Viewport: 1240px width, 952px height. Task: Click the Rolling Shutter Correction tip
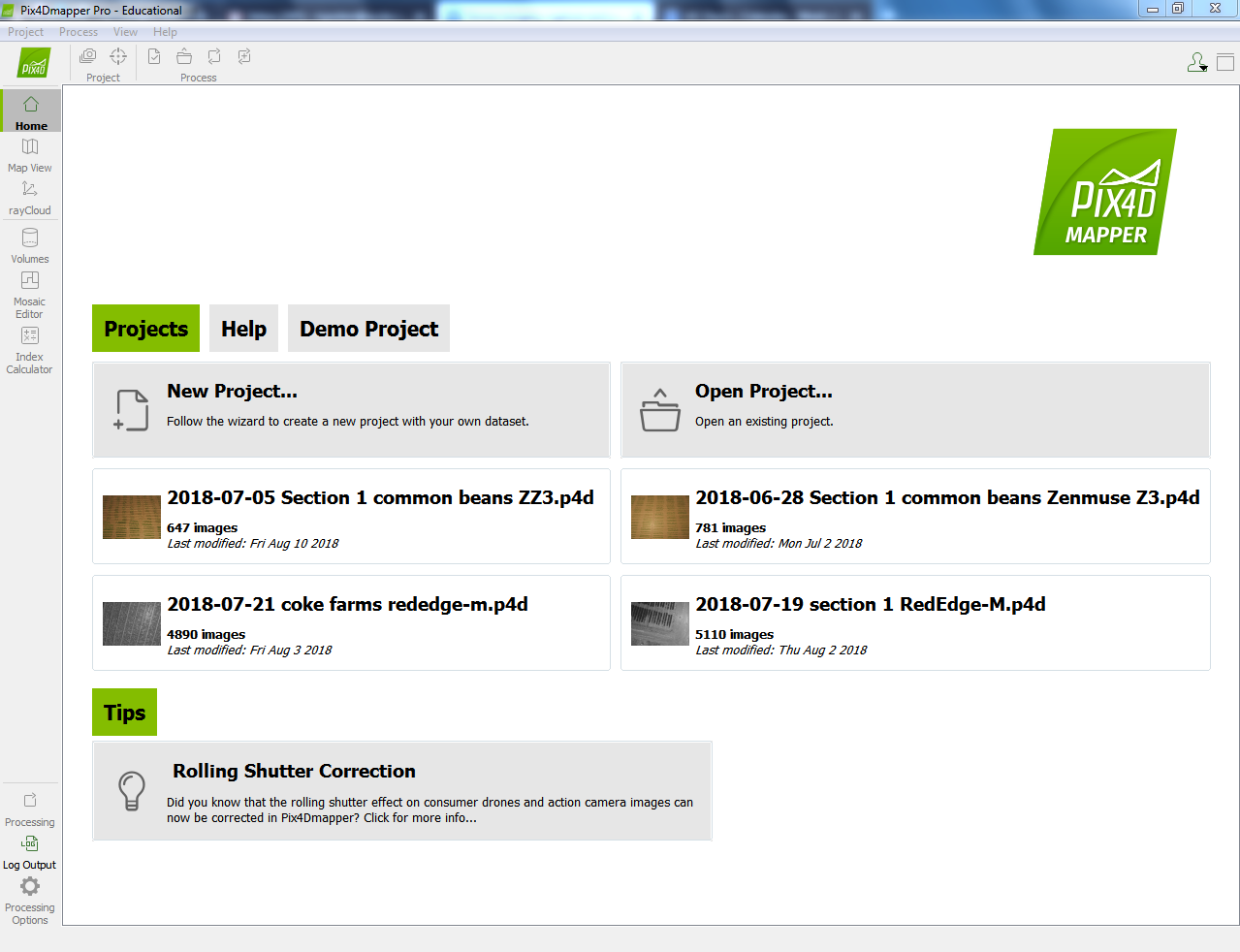[x=402, y=791]
